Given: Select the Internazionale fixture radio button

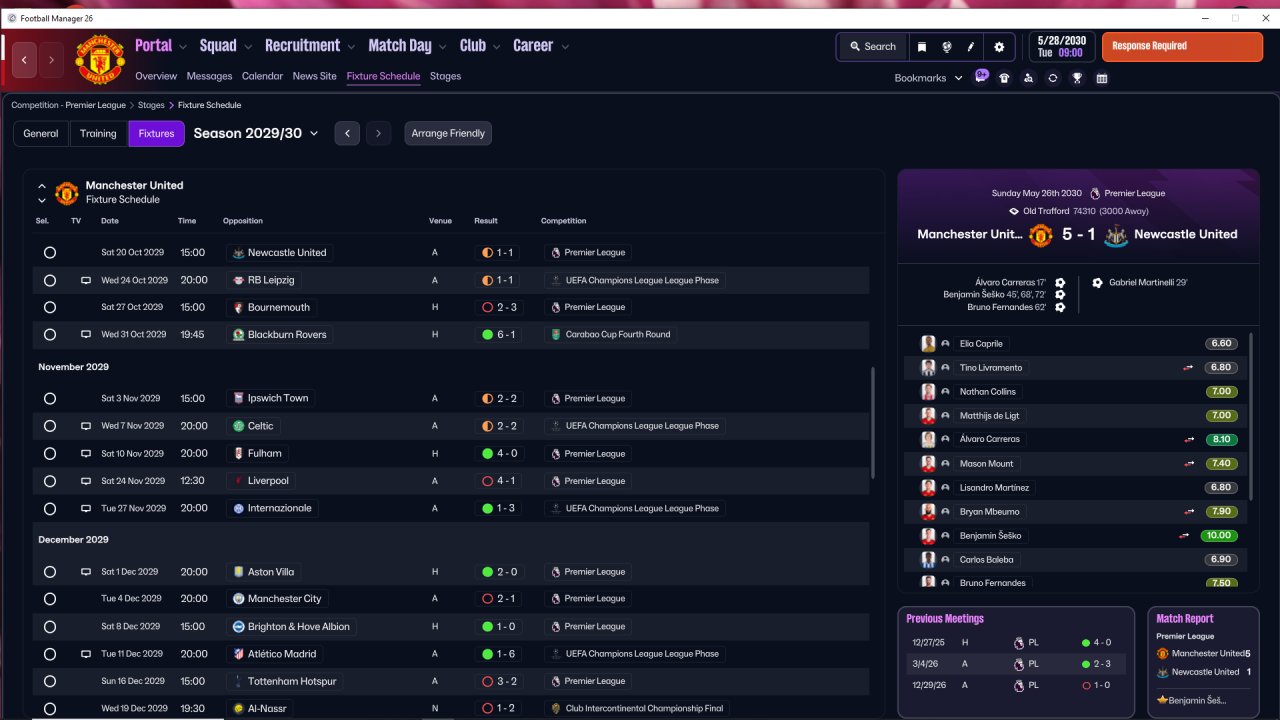Looking at the screenshot, I should (x=50, y=509).
